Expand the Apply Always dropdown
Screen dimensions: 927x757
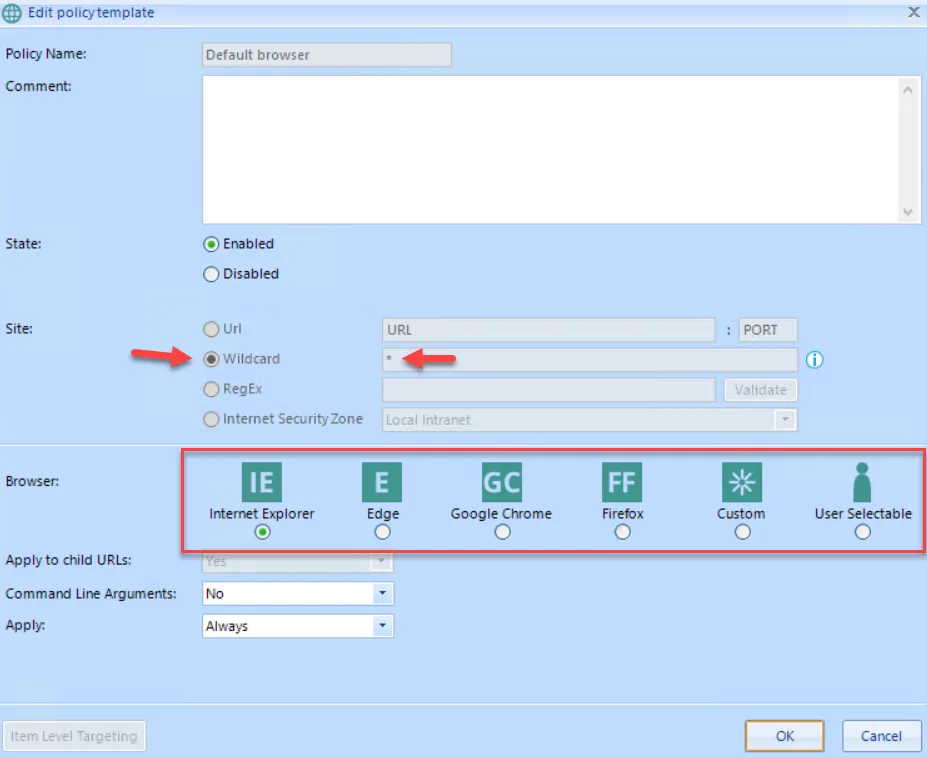pyautogui.click(x=383, y=626)
